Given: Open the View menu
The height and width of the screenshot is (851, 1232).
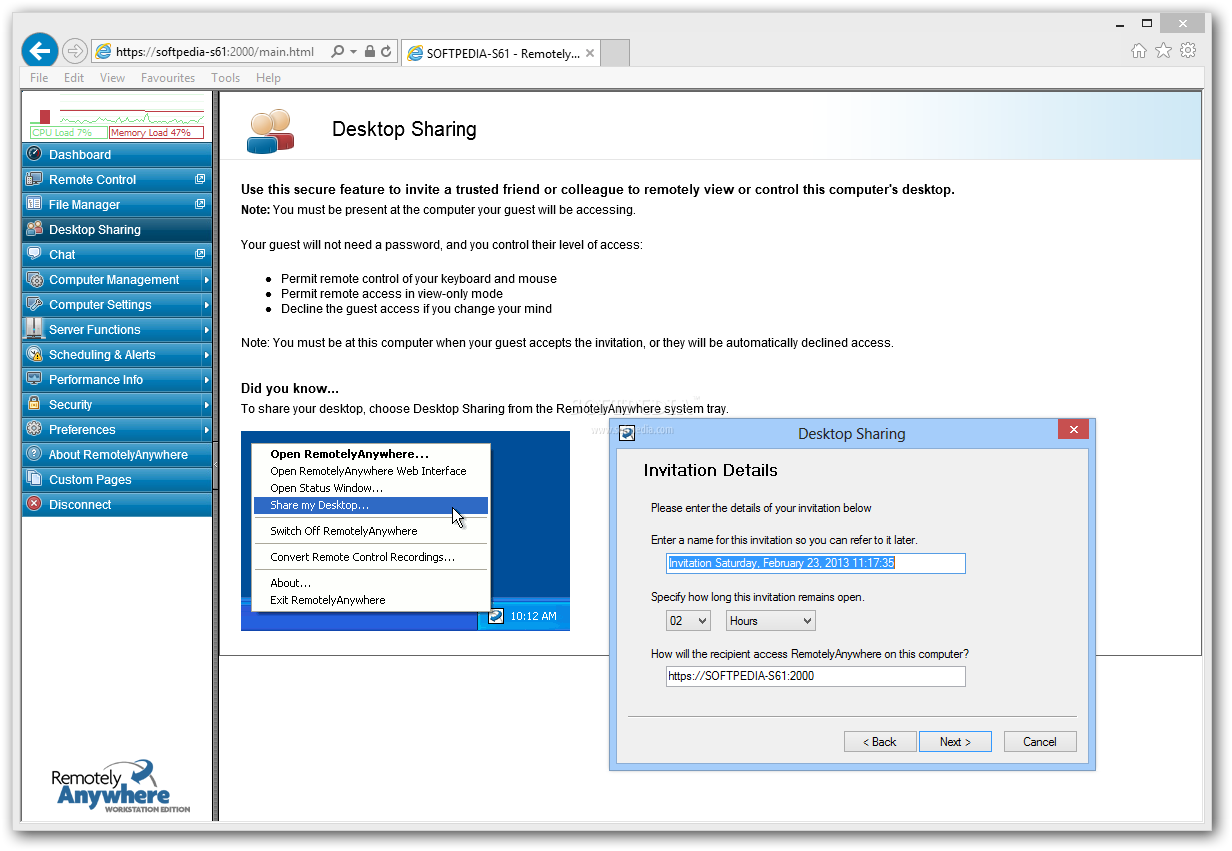Looking at the screenshot, I should click(x=112, y=78).
